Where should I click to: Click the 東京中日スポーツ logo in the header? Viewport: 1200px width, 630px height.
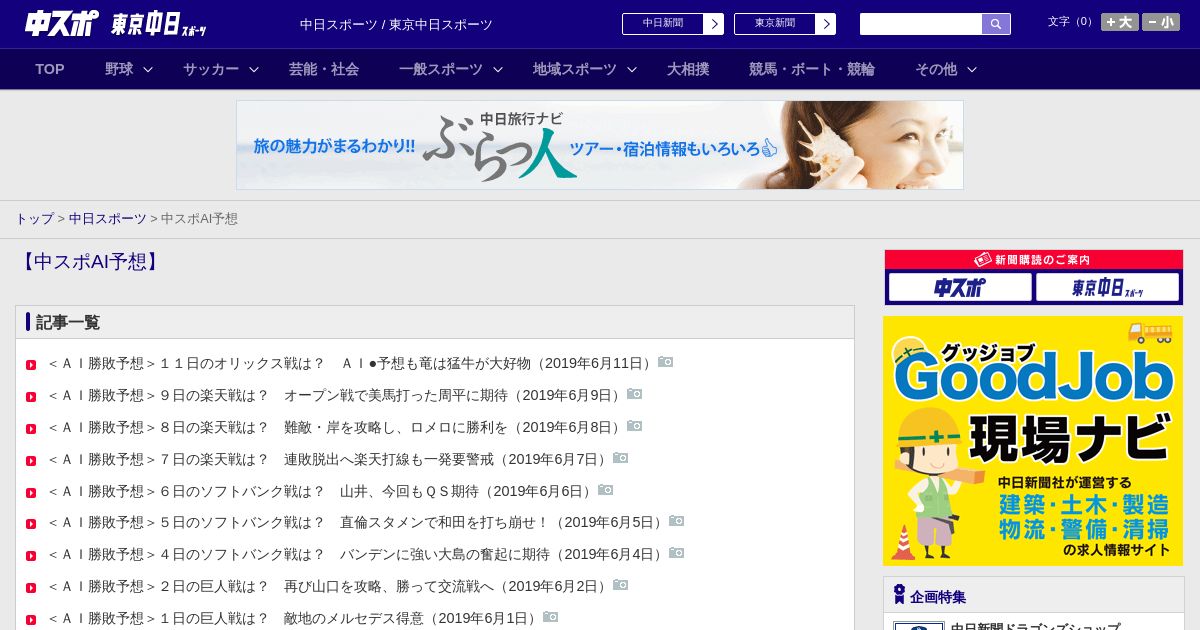coord(159,25)
